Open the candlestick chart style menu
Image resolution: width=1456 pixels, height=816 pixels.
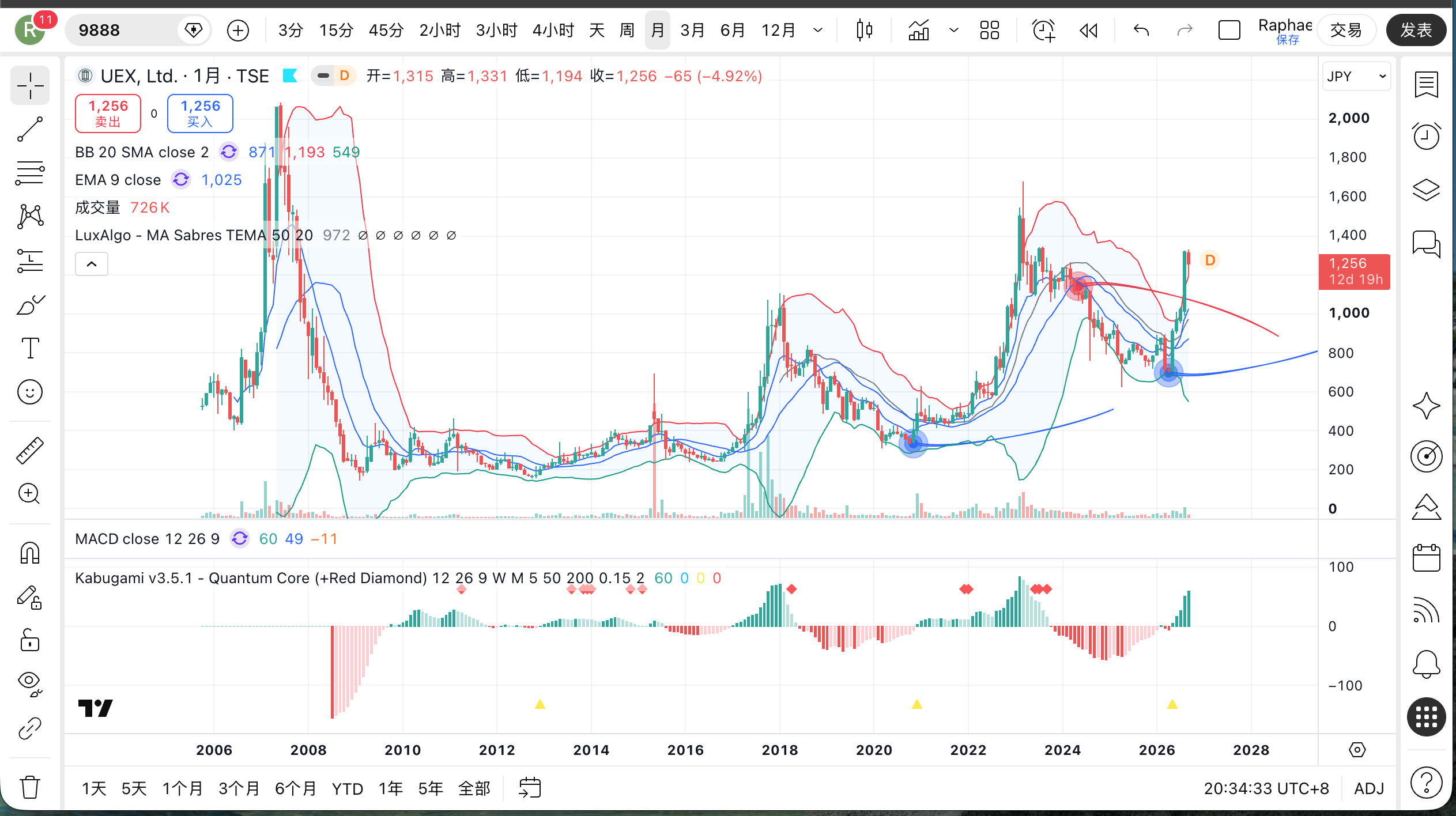click(864, 30)
